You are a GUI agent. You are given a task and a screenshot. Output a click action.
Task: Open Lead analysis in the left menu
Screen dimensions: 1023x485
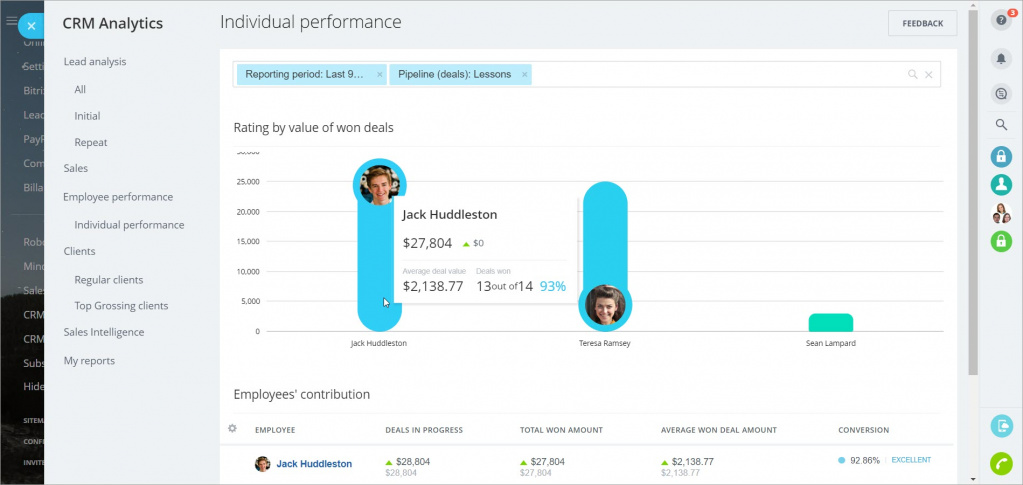click(x=95, y=62)
